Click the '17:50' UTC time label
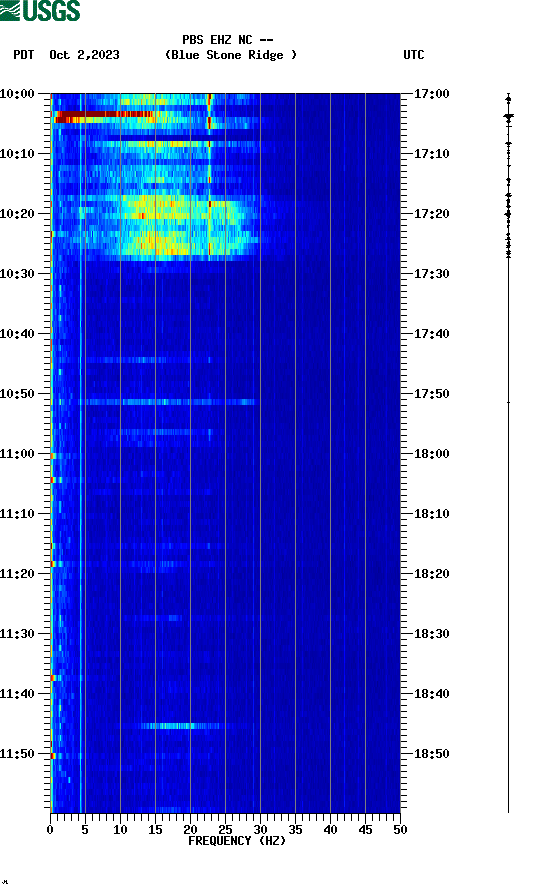Screen dimensions: 552x893 click(431, 394)
